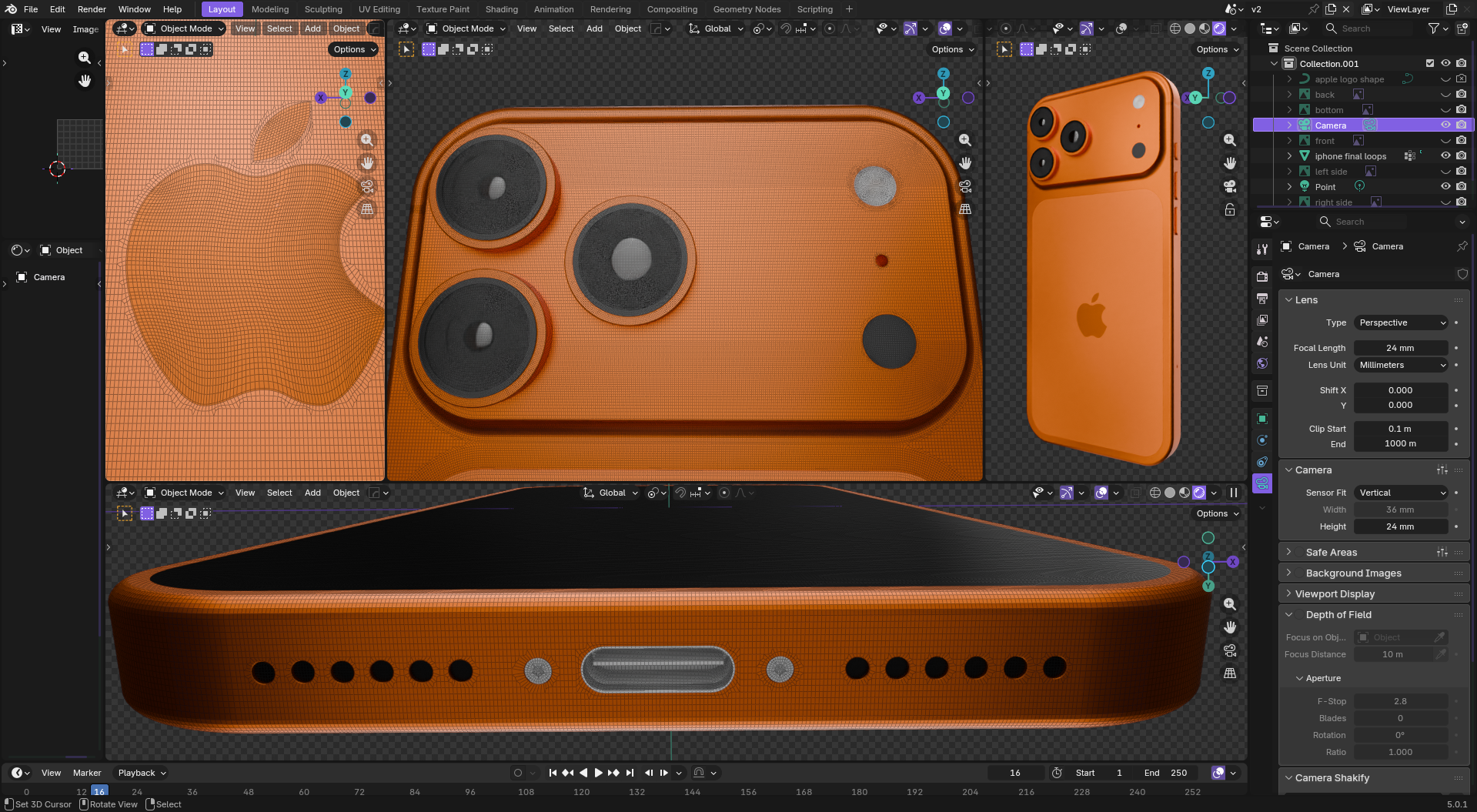Open the File menu
1477x812 pixels.
[x=31, y=9]
